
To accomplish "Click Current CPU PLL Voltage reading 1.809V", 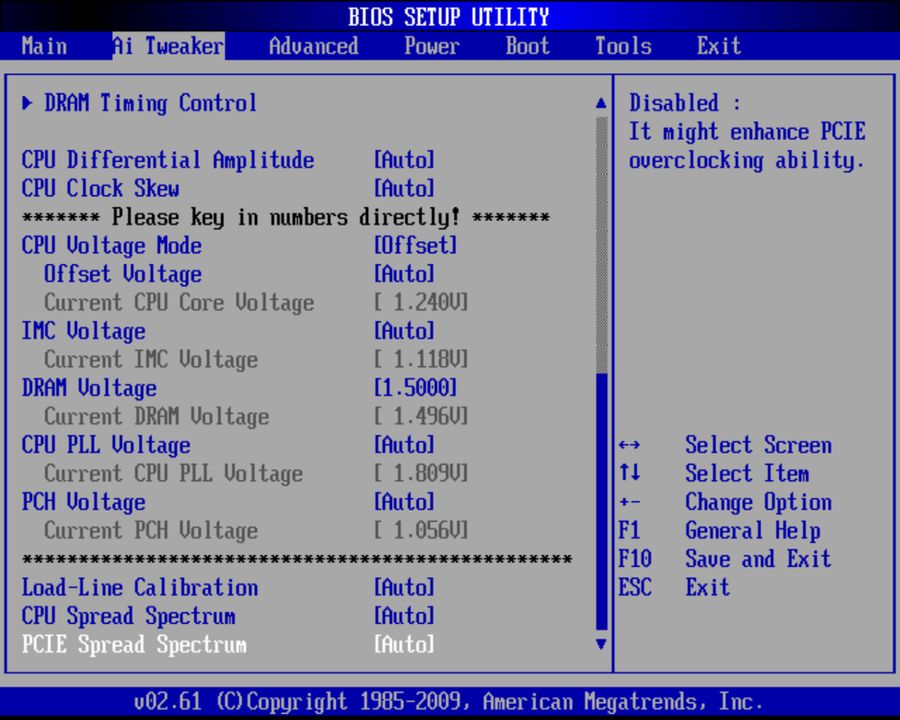I will point(421,473).
